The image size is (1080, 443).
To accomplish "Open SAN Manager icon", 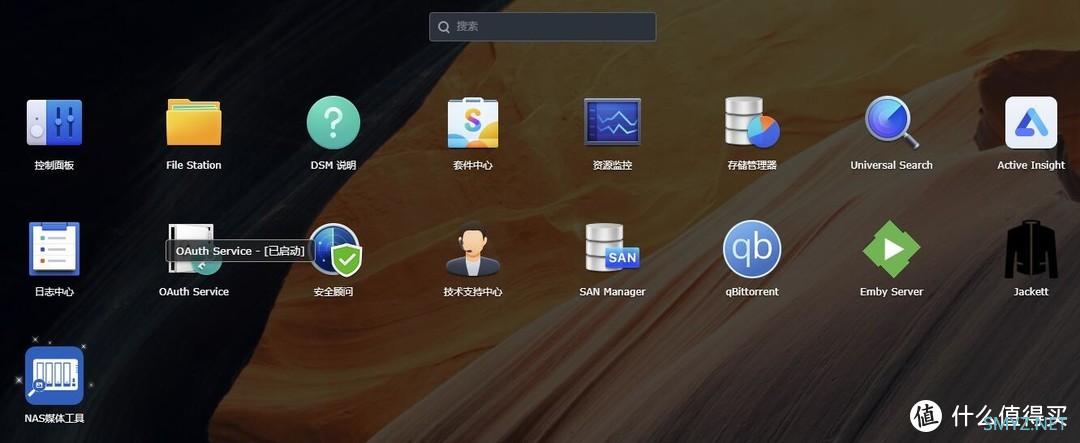I will (612, 248).
